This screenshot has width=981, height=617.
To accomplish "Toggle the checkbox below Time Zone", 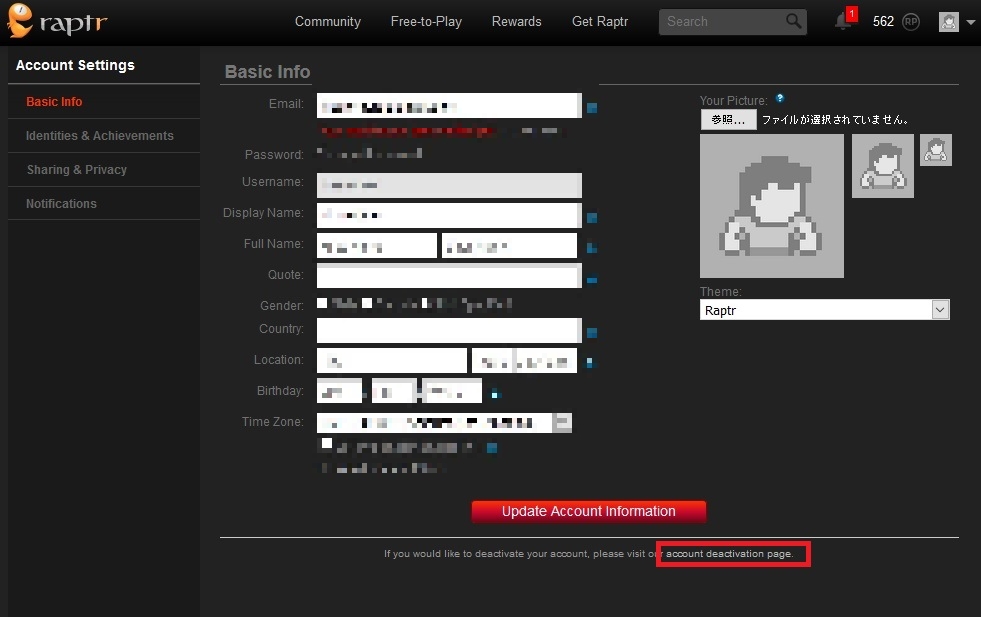I will click(327, 443).
